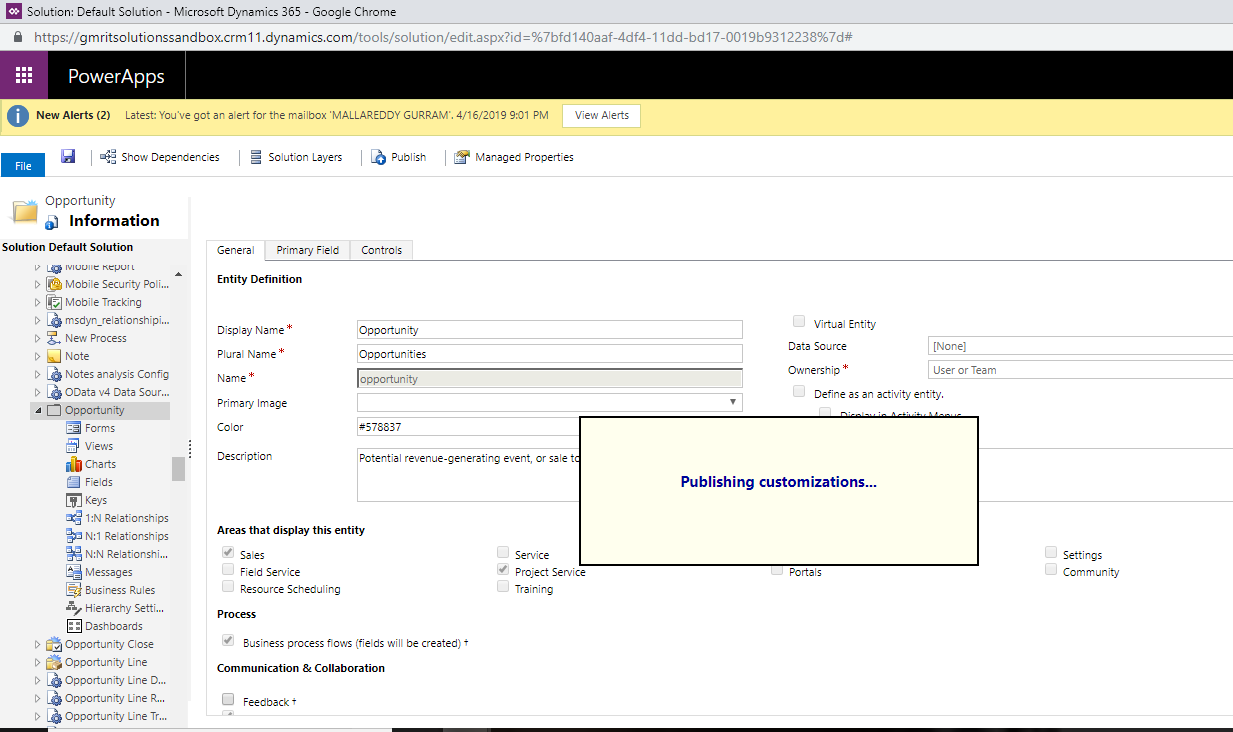Open the Ownership dropdown
Viewport: 1233px width, 732px height.
(x=1080, y=370)
